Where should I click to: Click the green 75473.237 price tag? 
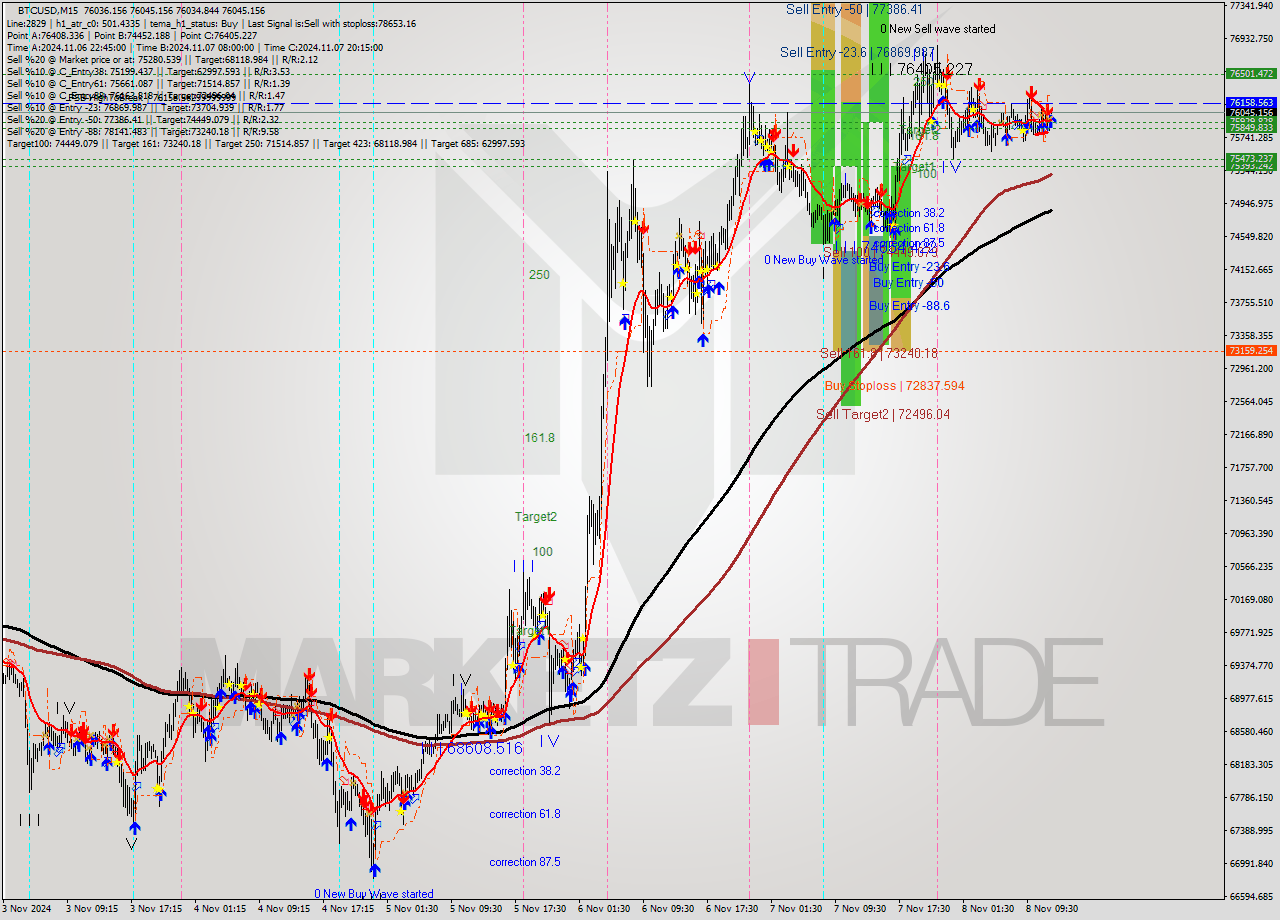[1251, 159]
